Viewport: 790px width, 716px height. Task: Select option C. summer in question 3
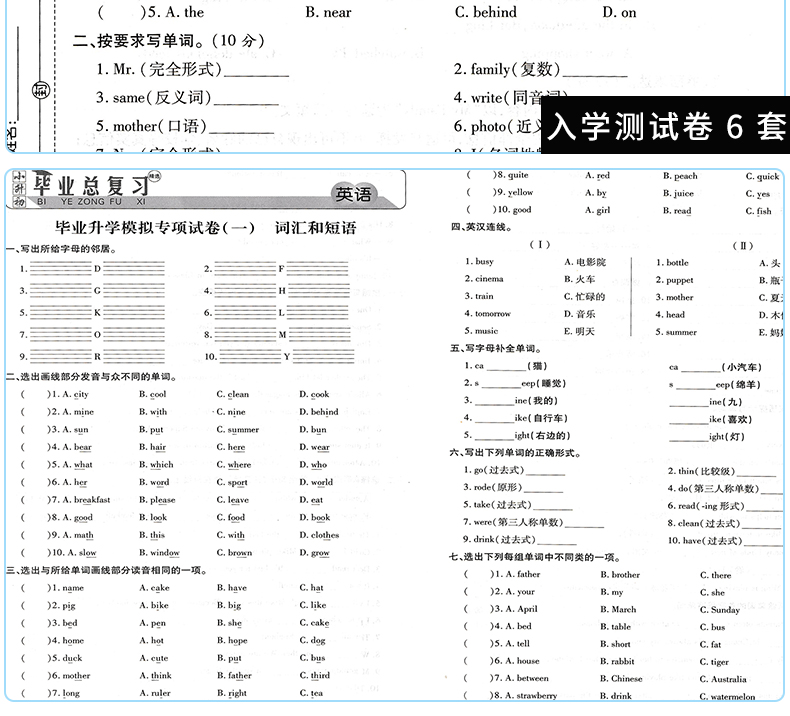click(238, 430)
